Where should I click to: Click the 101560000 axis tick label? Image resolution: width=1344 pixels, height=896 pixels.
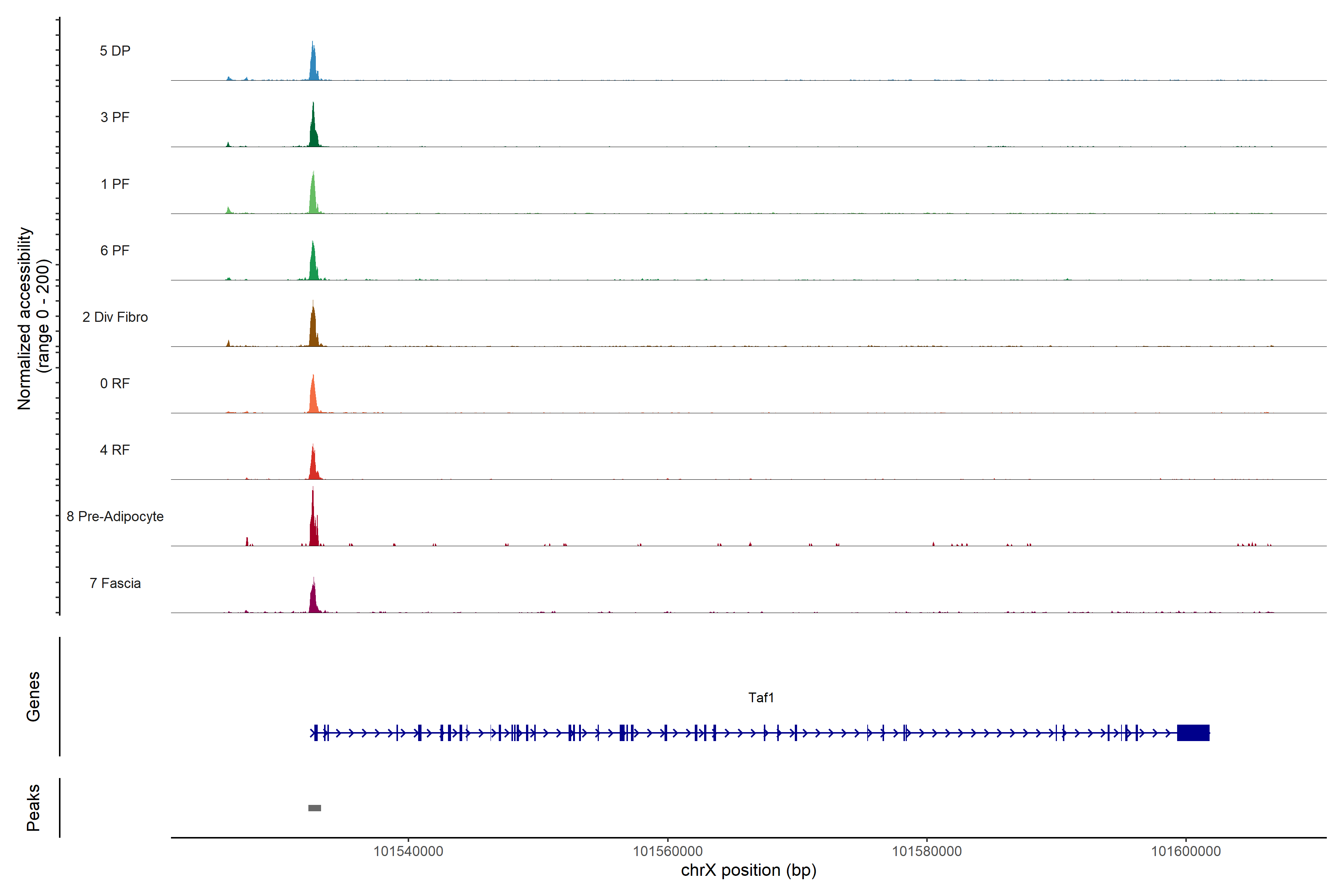668,852
